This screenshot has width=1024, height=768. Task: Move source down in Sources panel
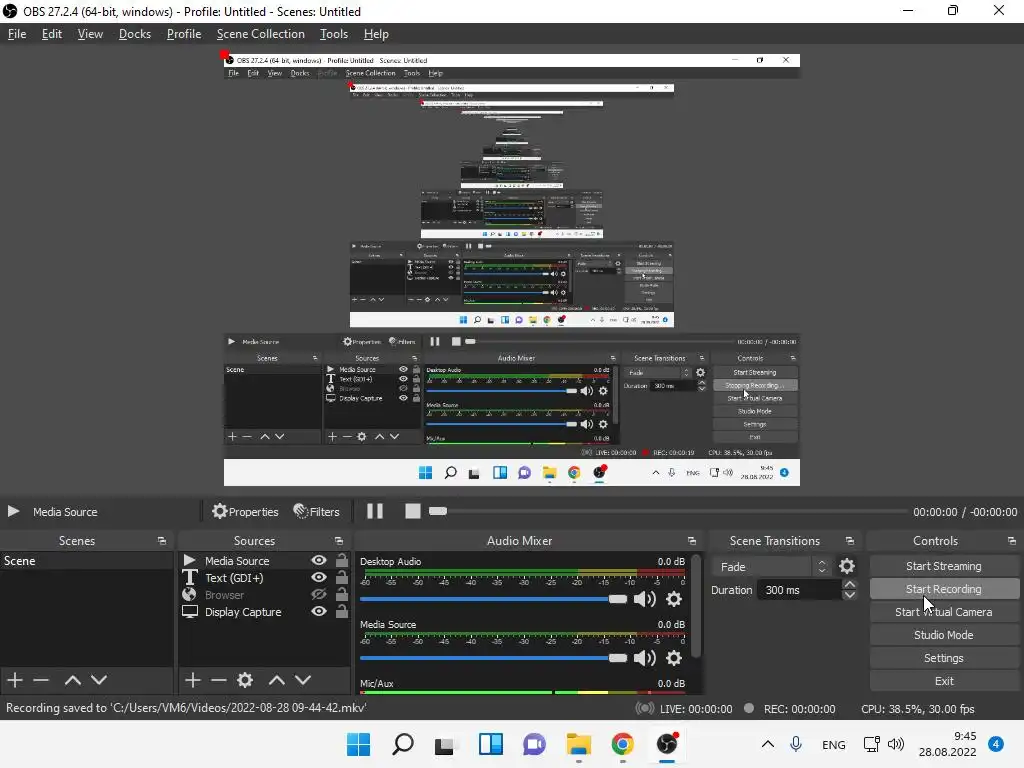pyautogui.click(x=303, y=680)
